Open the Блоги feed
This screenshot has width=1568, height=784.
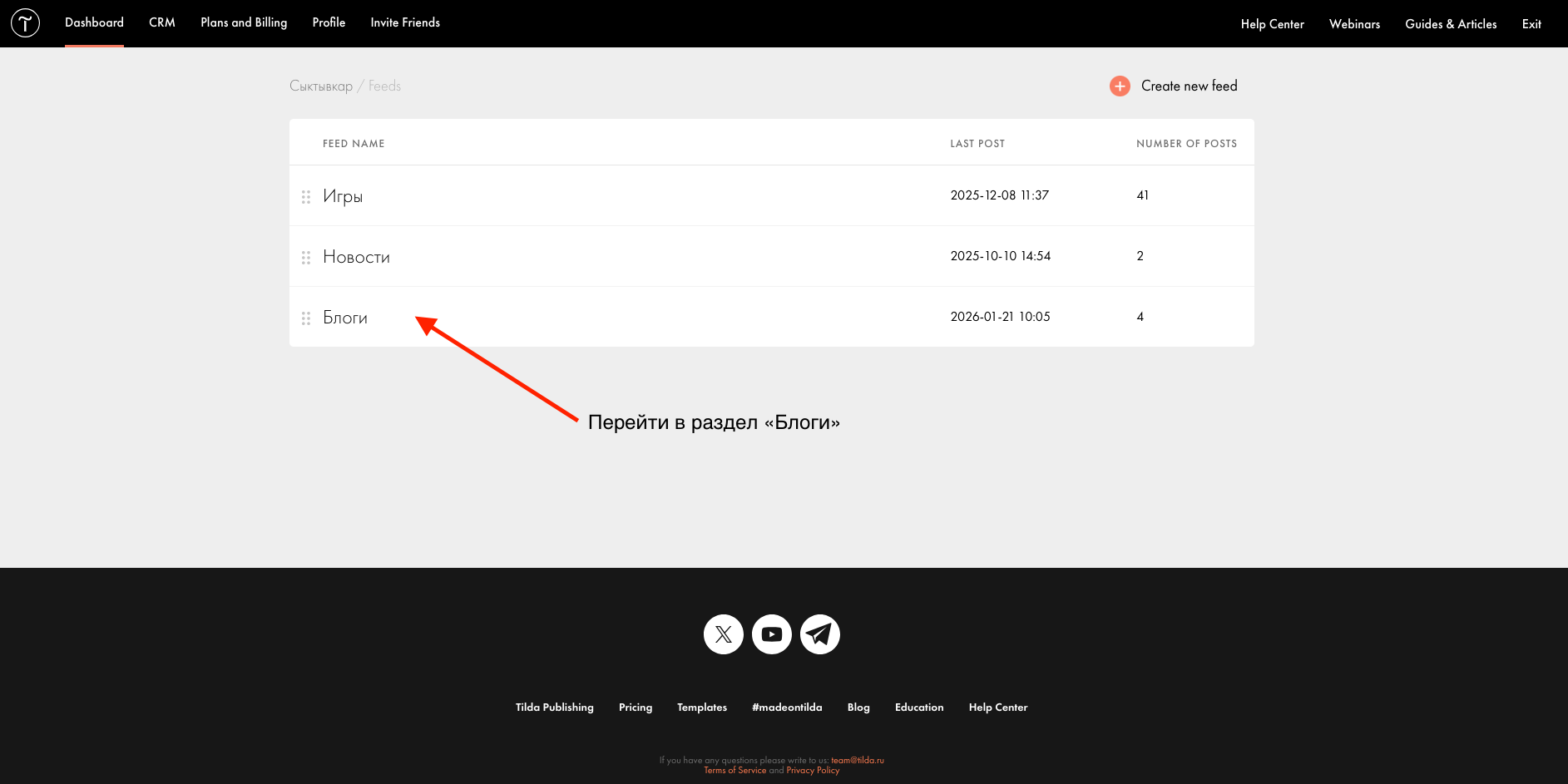[x=345, y=318]
